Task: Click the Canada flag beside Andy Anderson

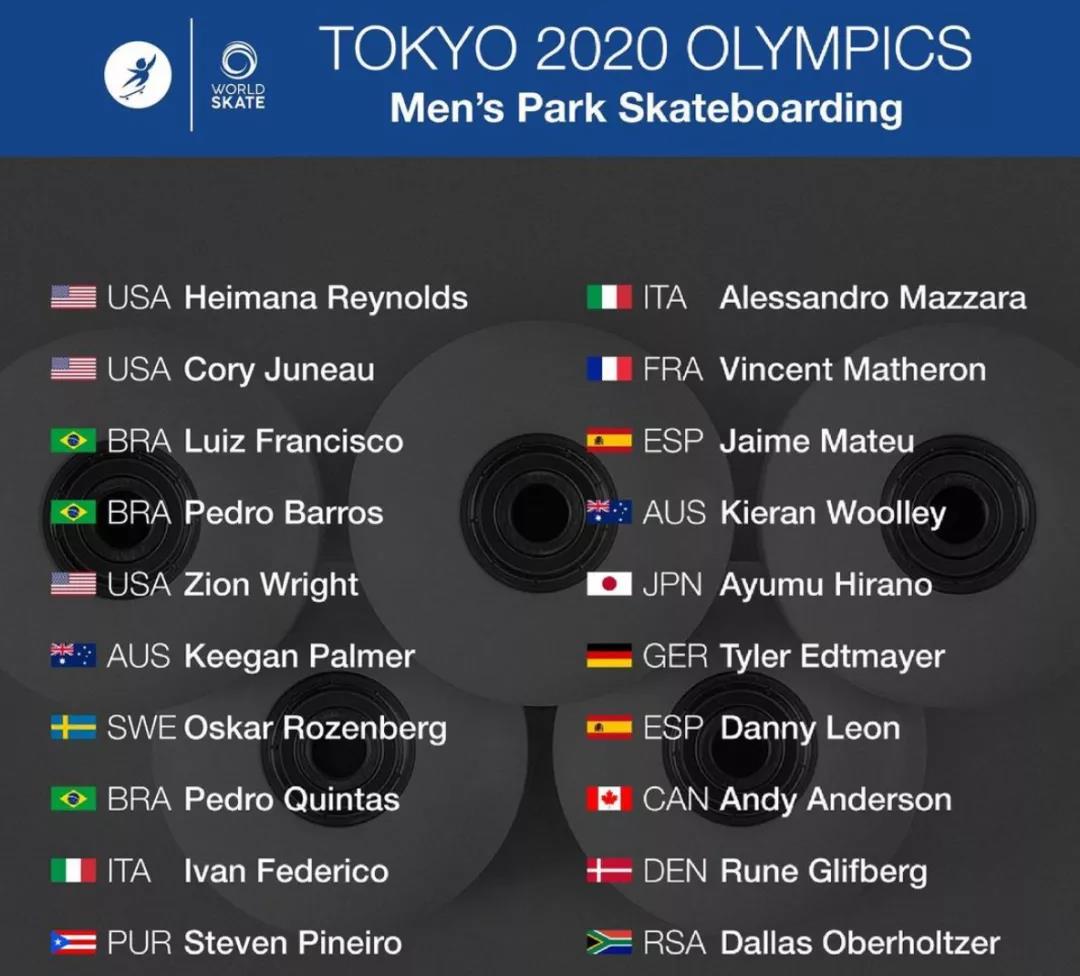Action: [x=609, y=799]
